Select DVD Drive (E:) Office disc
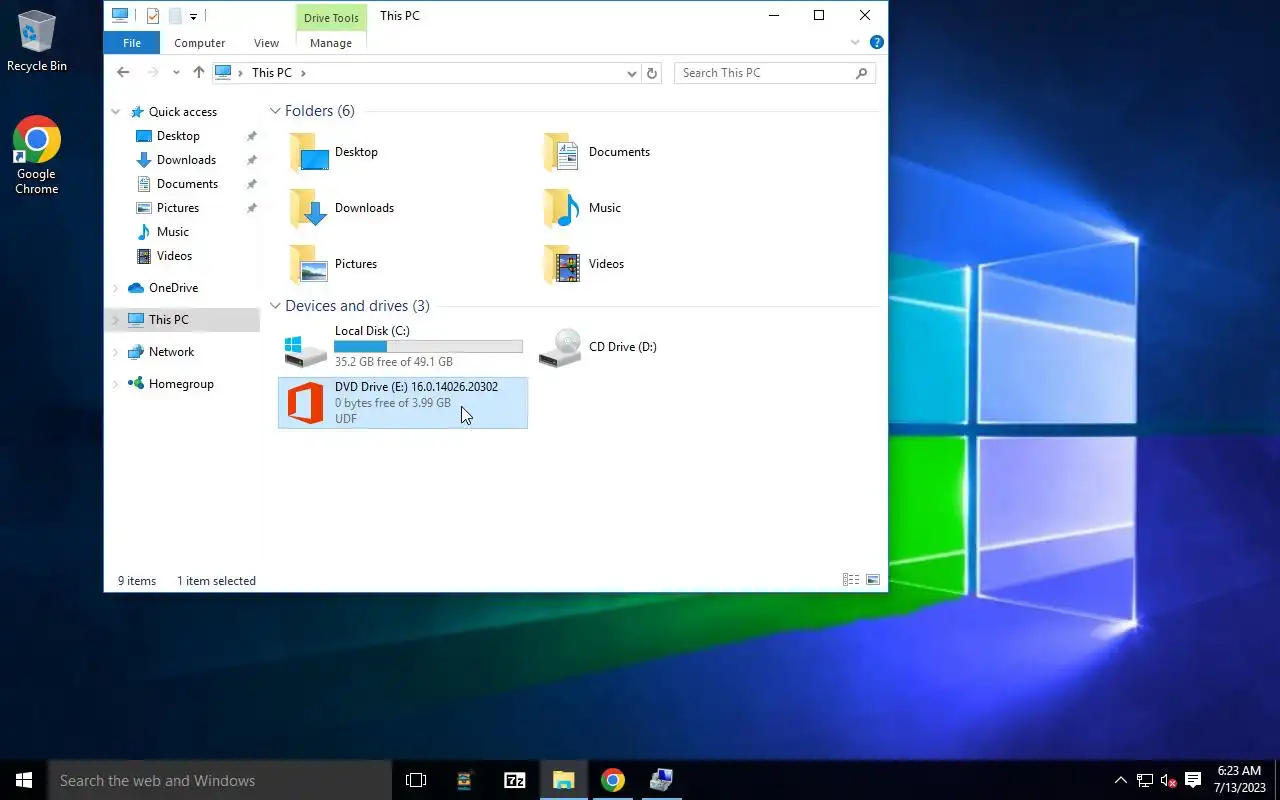Image resolution: width=1280 pixels, height=800 pixels. point(403,403)
